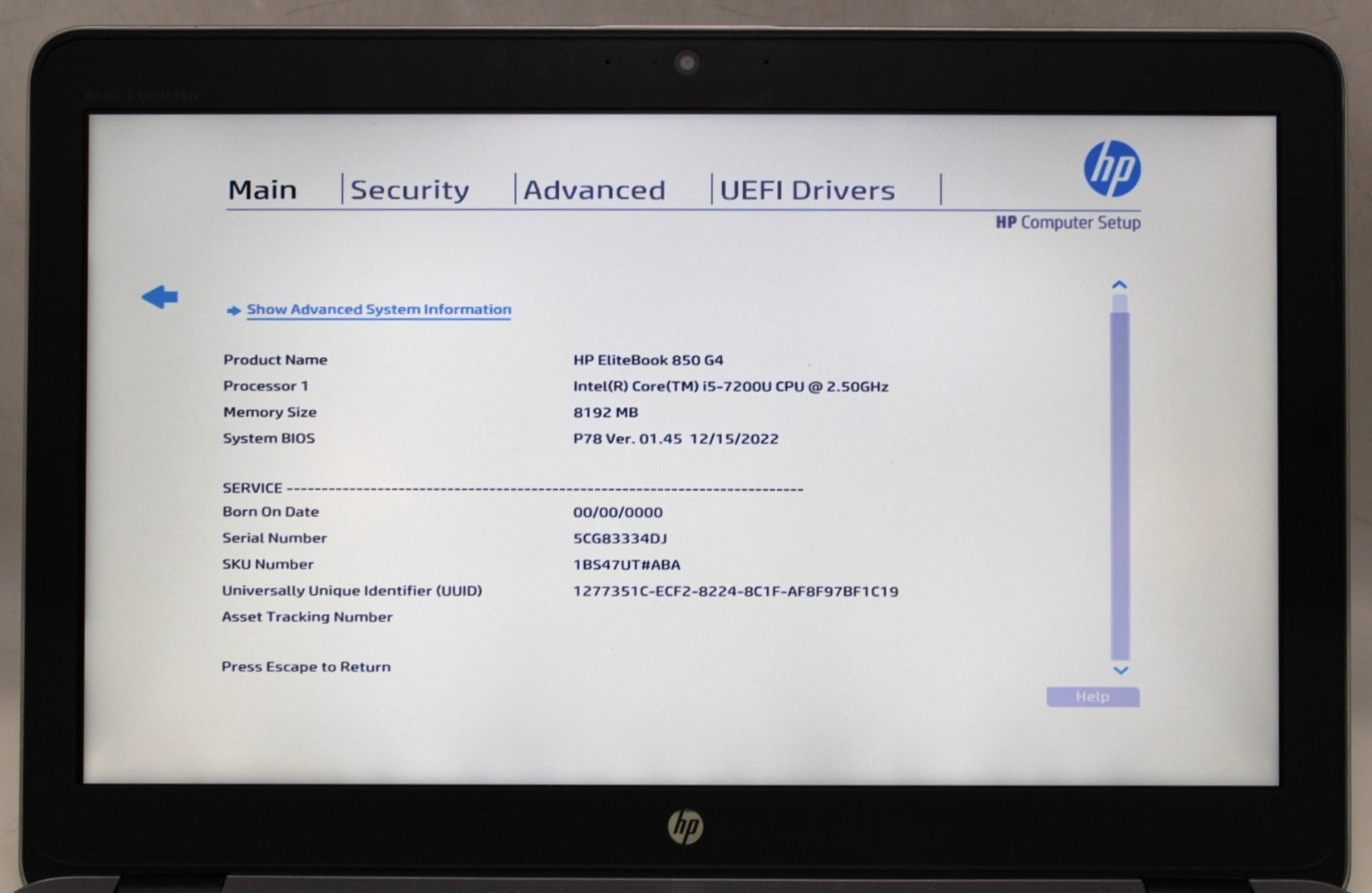Select BIOS version P78 Ver. 01.45 value

(x=676, y=439)
